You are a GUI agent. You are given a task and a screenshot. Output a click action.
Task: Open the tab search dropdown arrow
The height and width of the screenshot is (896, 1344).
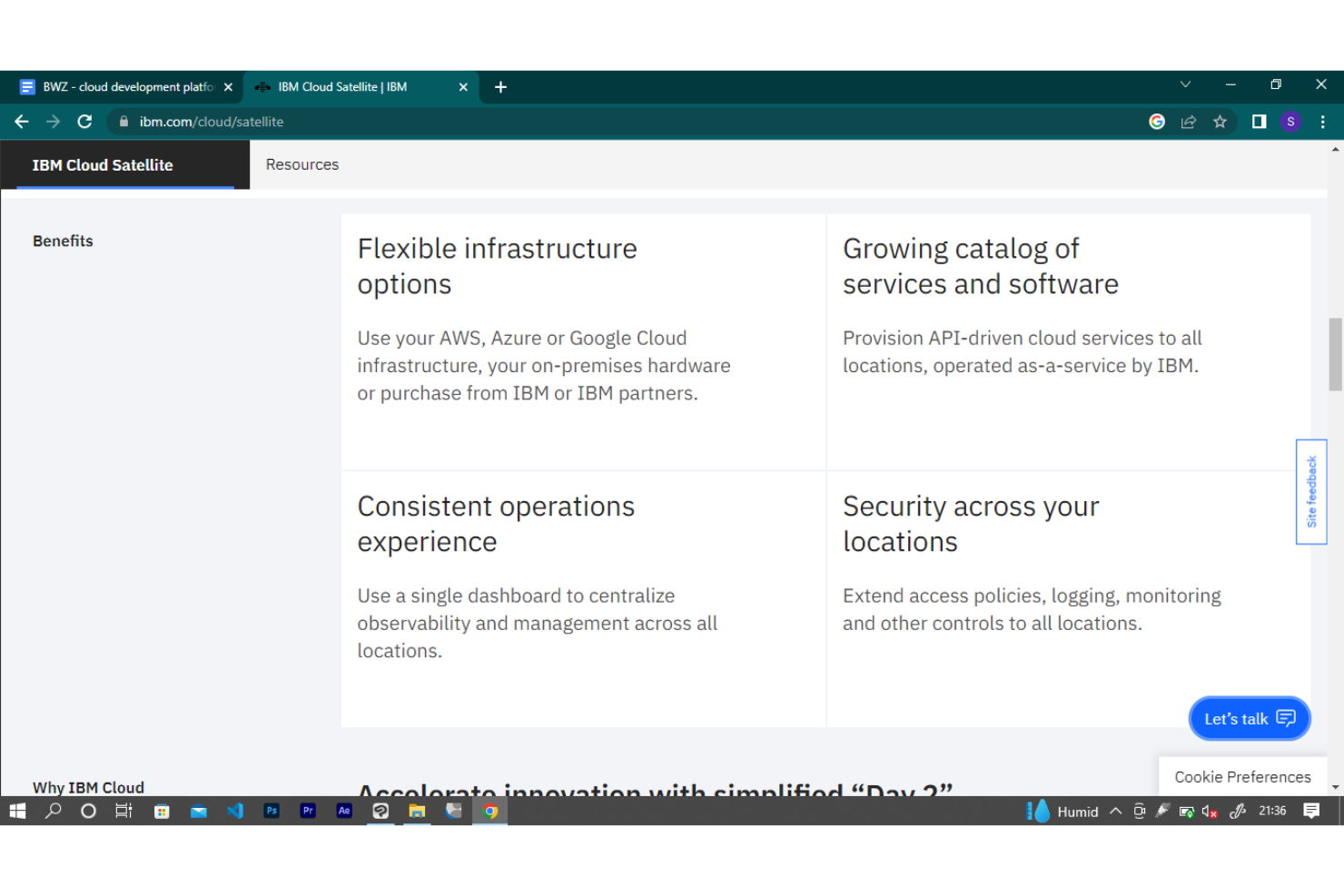click(1185, 84)
